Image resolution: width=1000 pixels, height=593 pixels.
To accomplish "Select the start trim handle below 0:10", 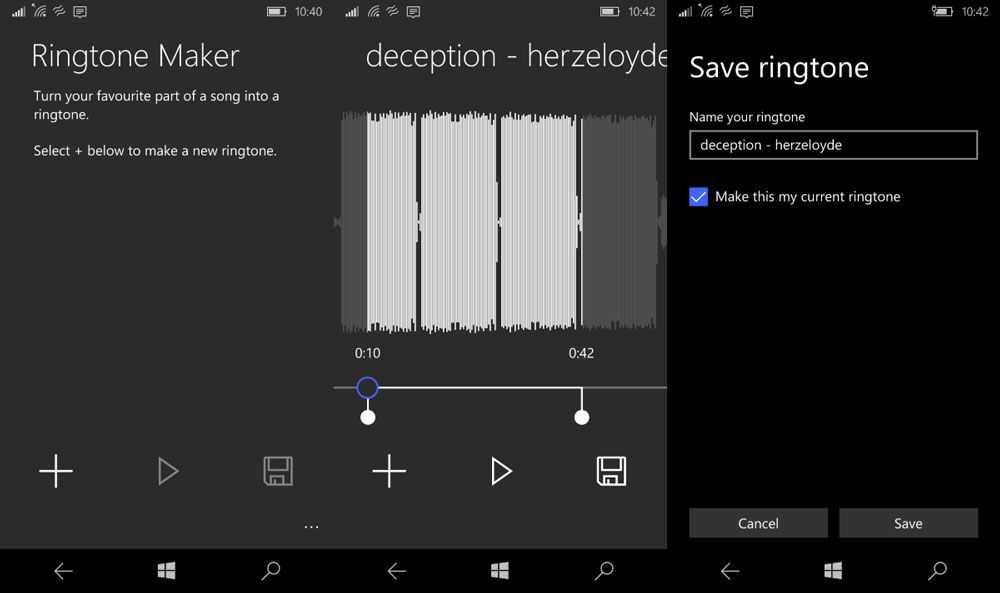I will click(368, 417).
